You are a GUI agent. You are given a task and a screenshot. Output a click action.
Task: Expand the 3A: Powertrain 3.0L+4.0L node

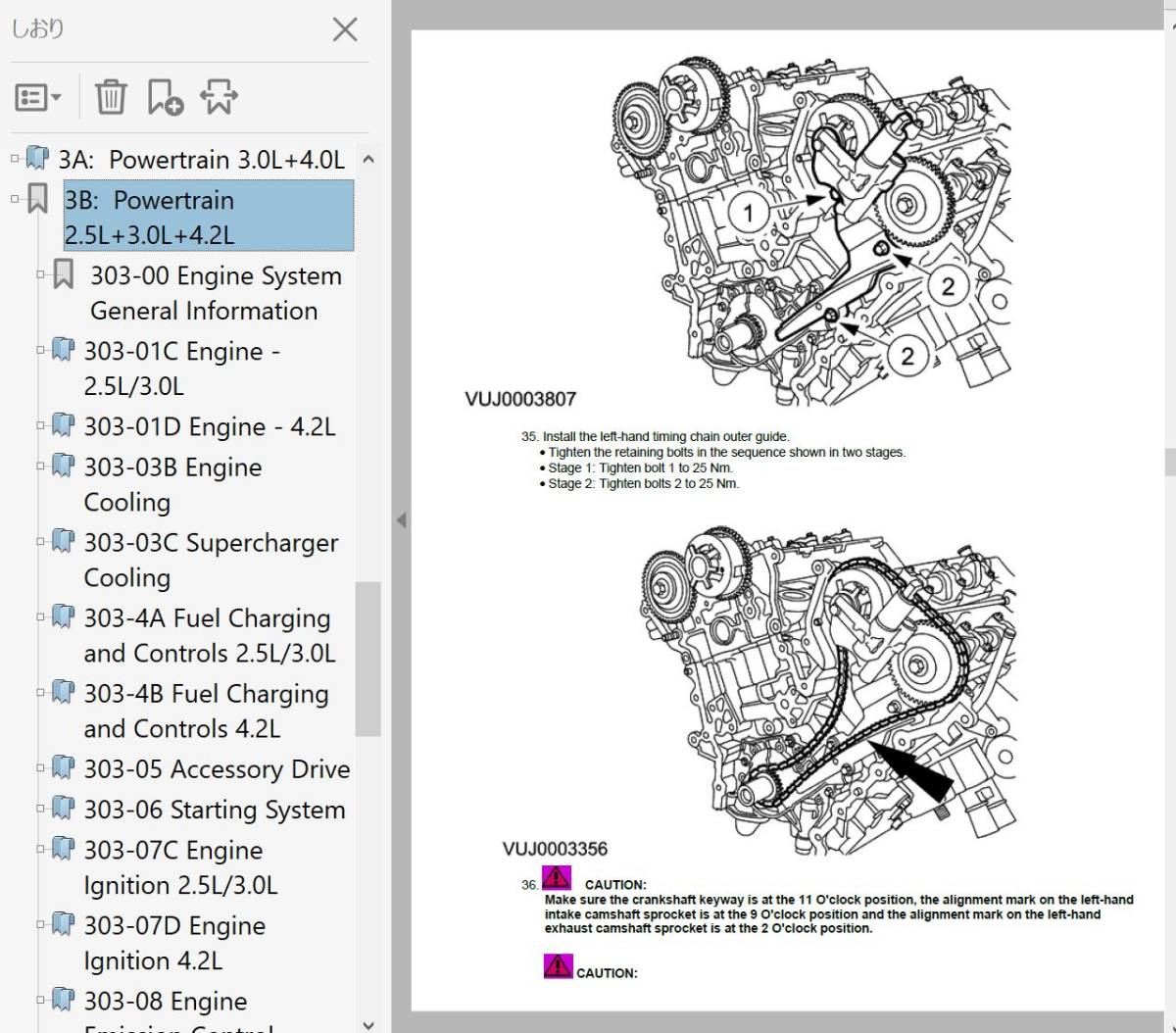(x=15, y=158)
